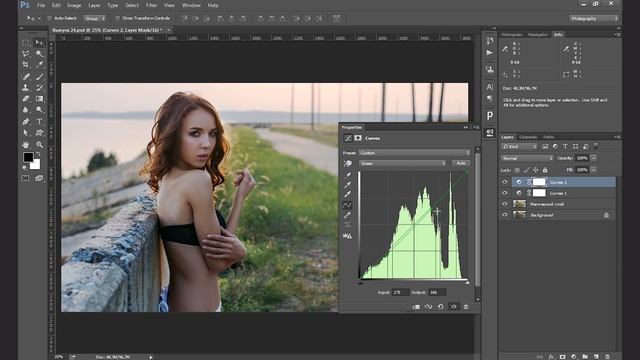Viewport: 640px width, 360px height.
Task: Select the Brush tool
Action: (39, 76)
